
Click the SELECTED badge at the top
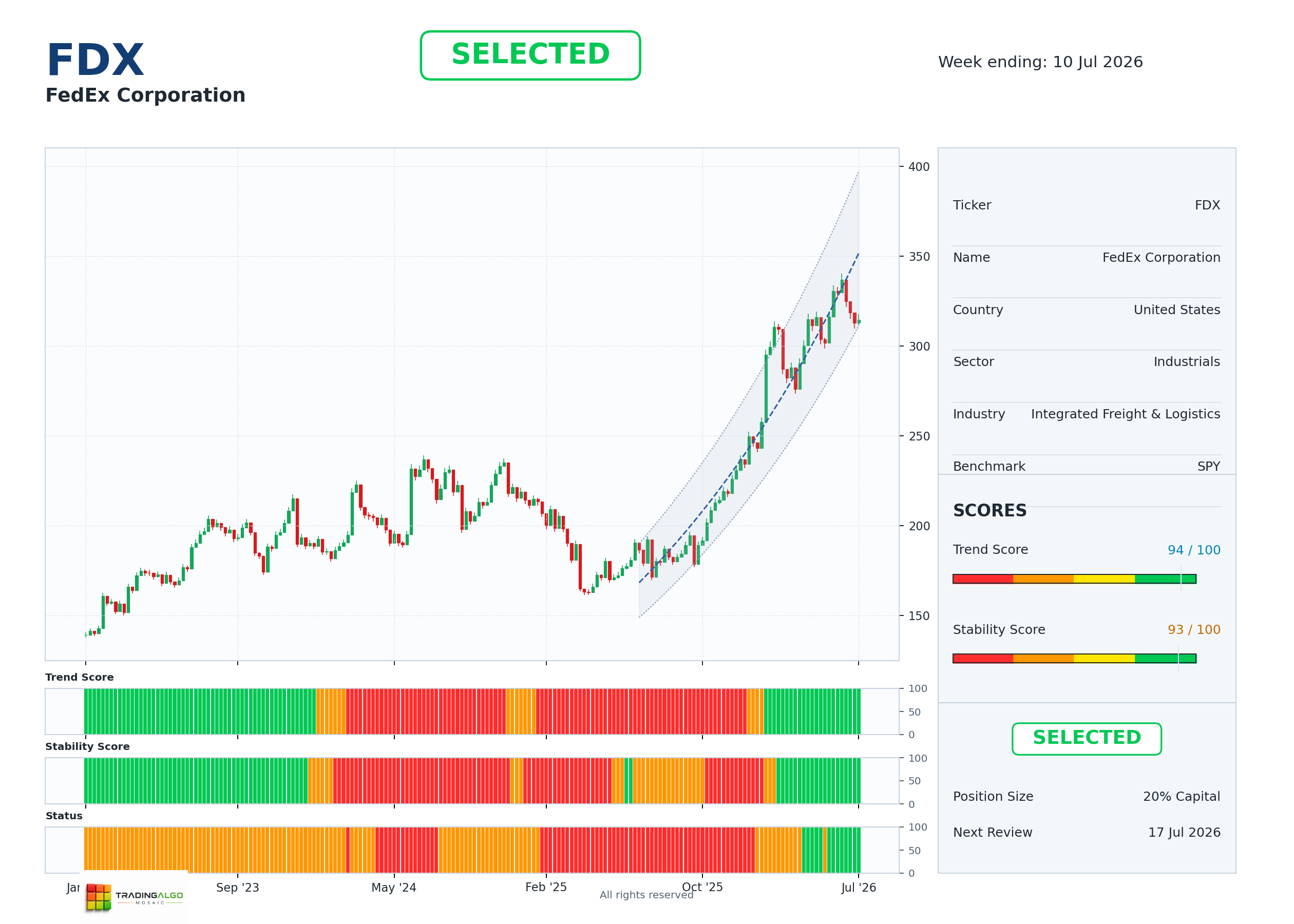pos(530,55)
